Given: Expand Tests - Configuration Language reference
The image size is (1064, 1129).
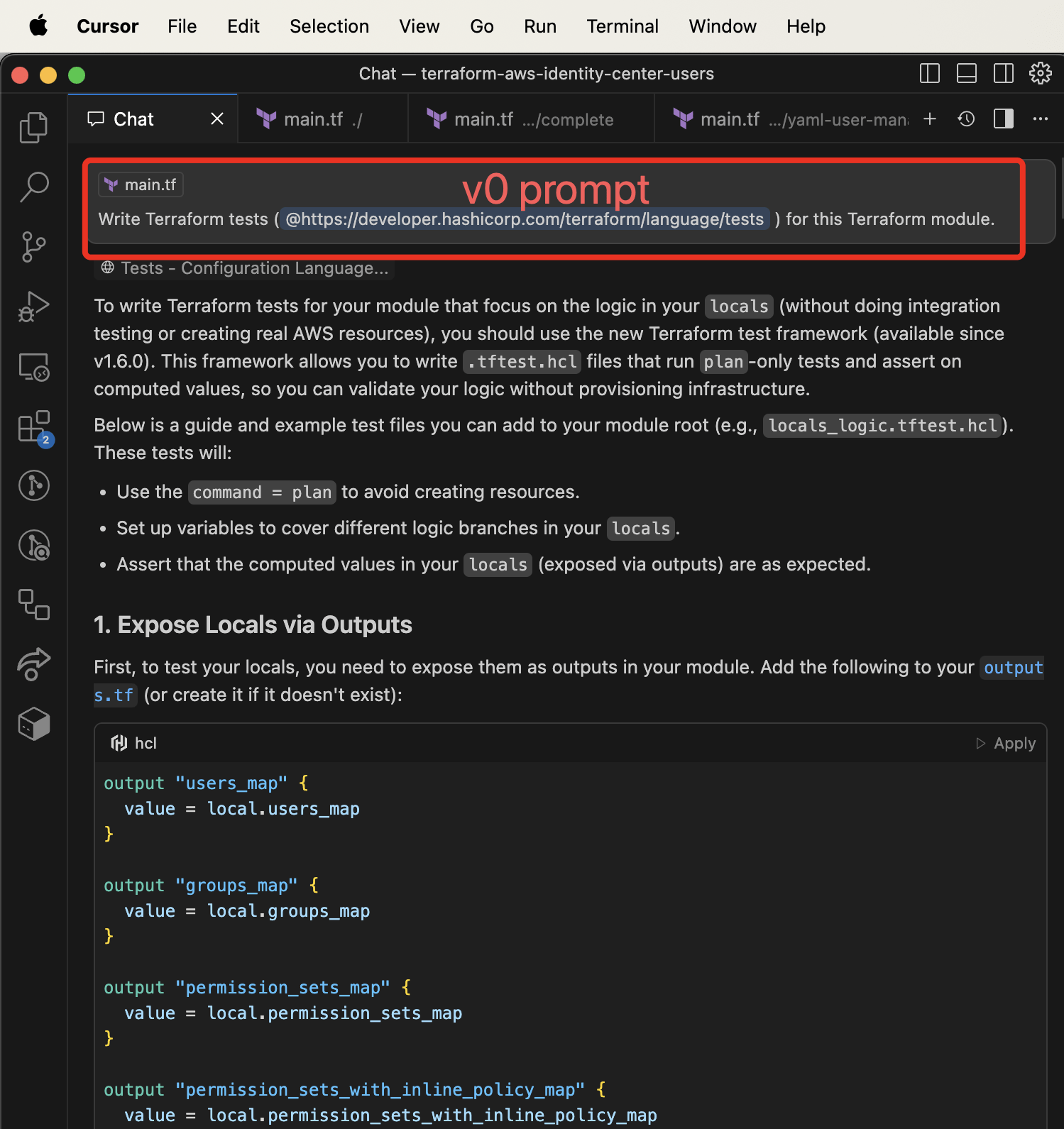Looking at the screenshot, I should click(x=245, y=268).
